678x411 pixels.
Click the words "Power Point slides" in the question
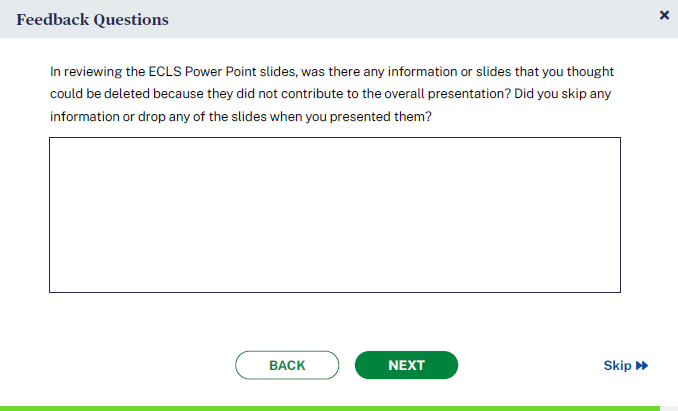[x=232, y=73]
